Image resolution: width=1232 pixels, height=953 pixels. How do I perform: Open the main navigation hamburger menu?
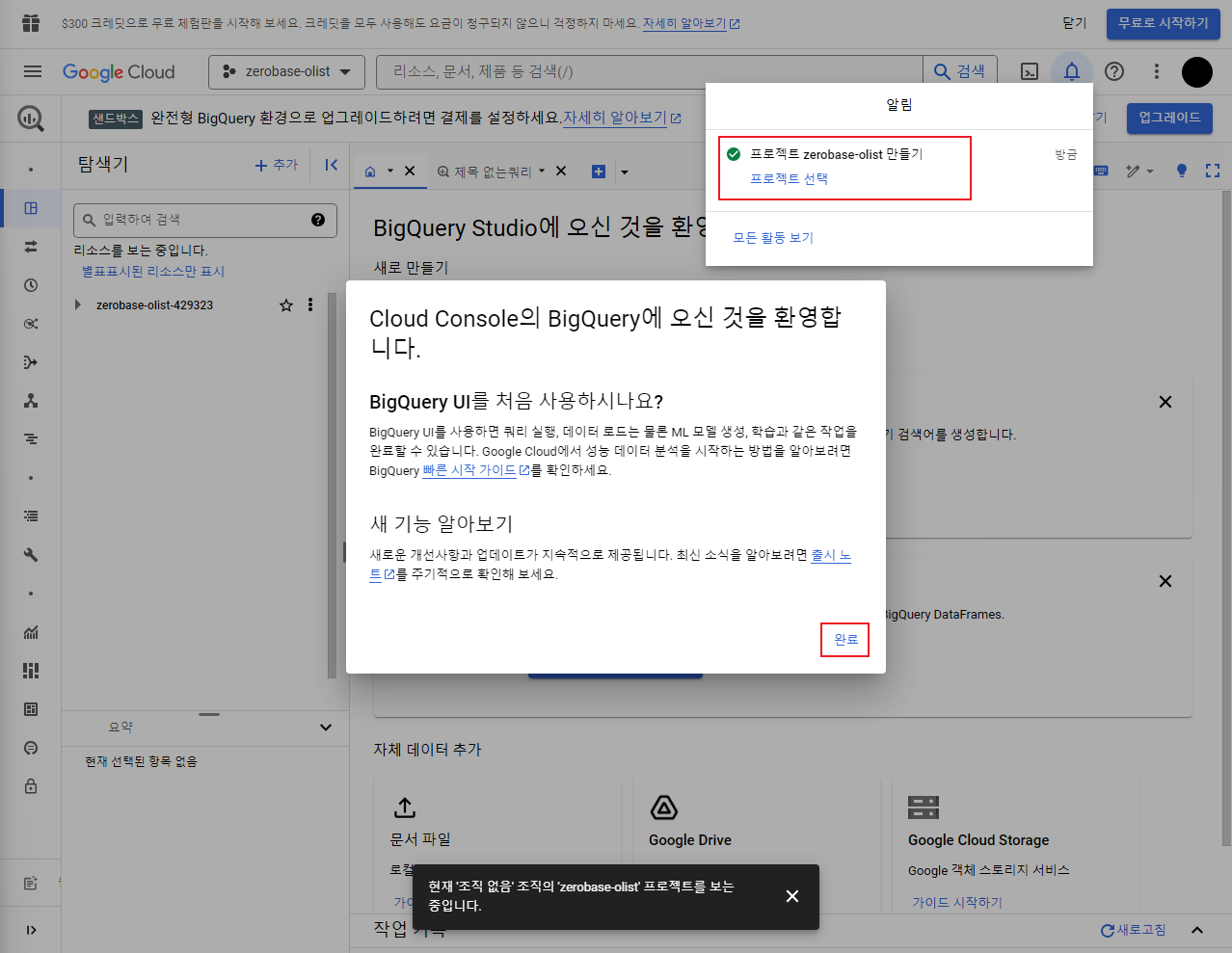click(x=32, y=71)
